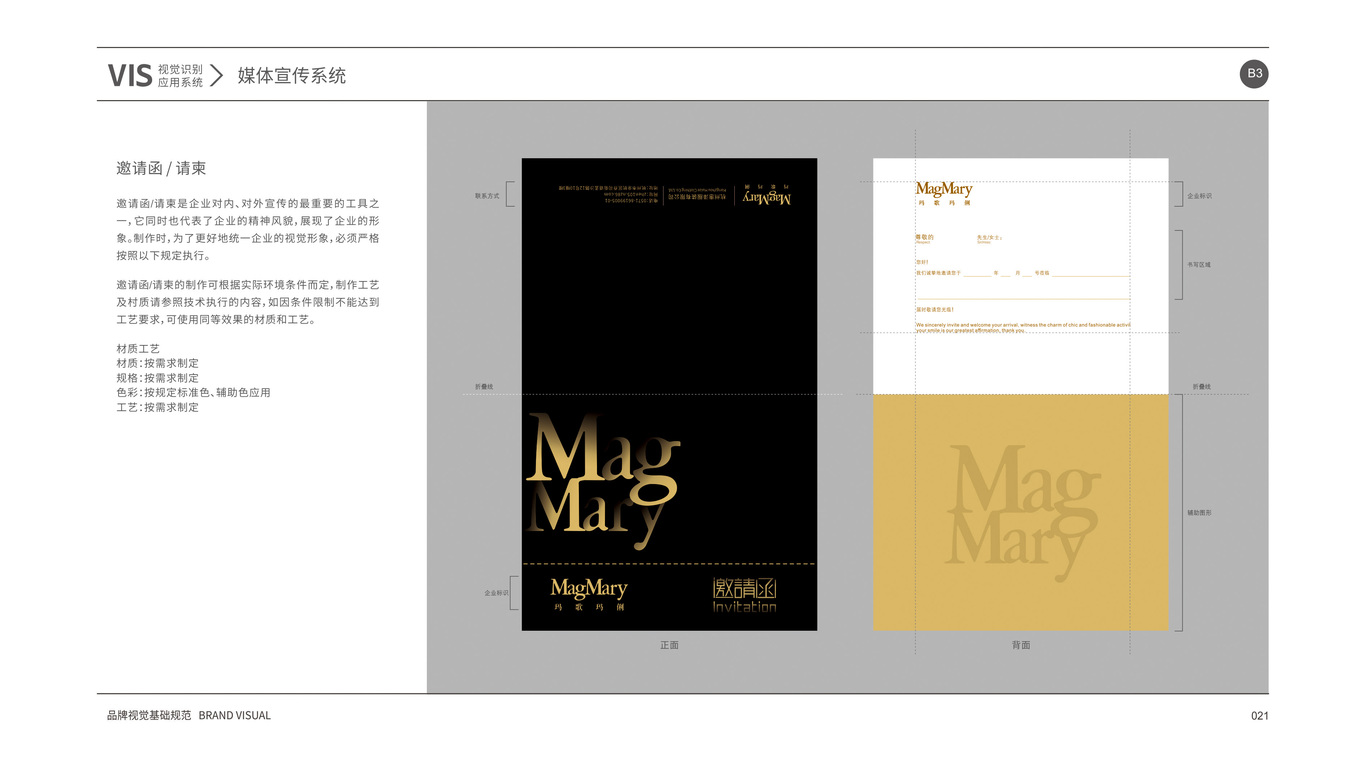Click the 企业标识 label beside the white card
1366x768 pixels.
(1199, 196)
